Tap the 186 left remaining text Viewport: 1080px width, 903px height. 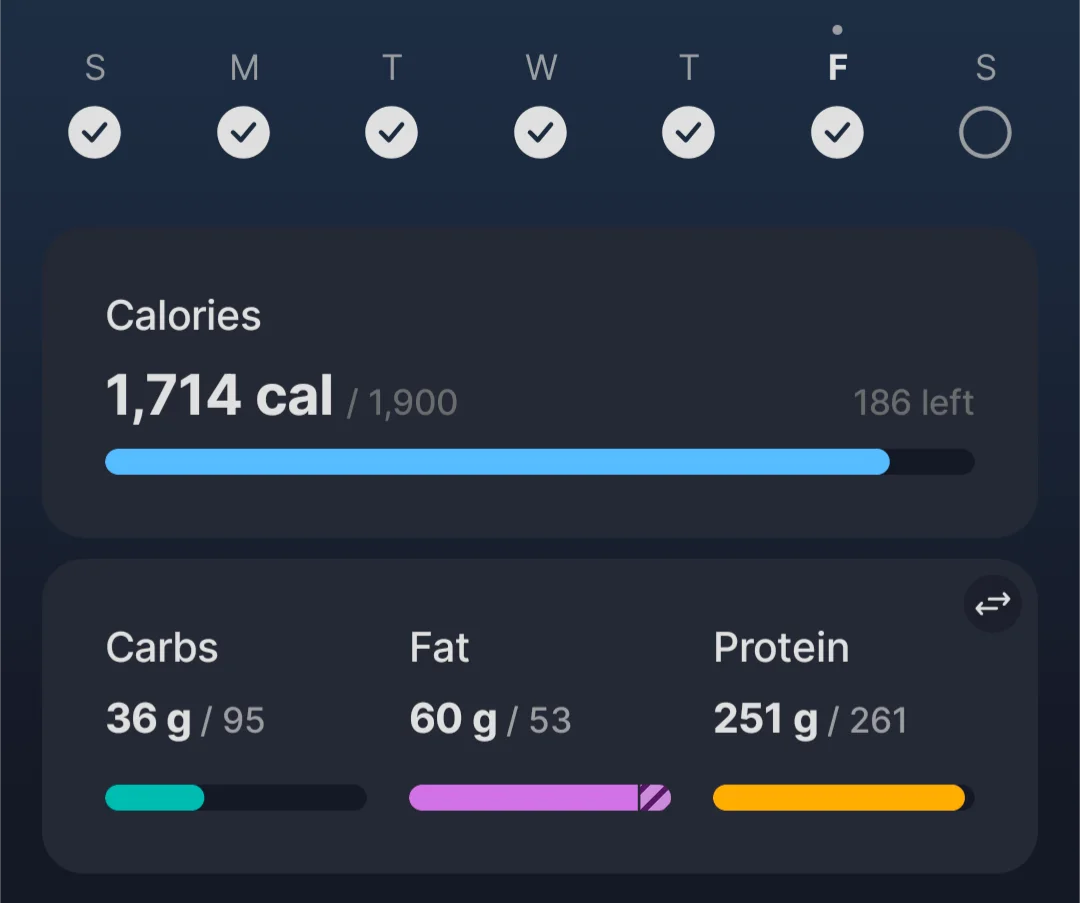[913, 402]
